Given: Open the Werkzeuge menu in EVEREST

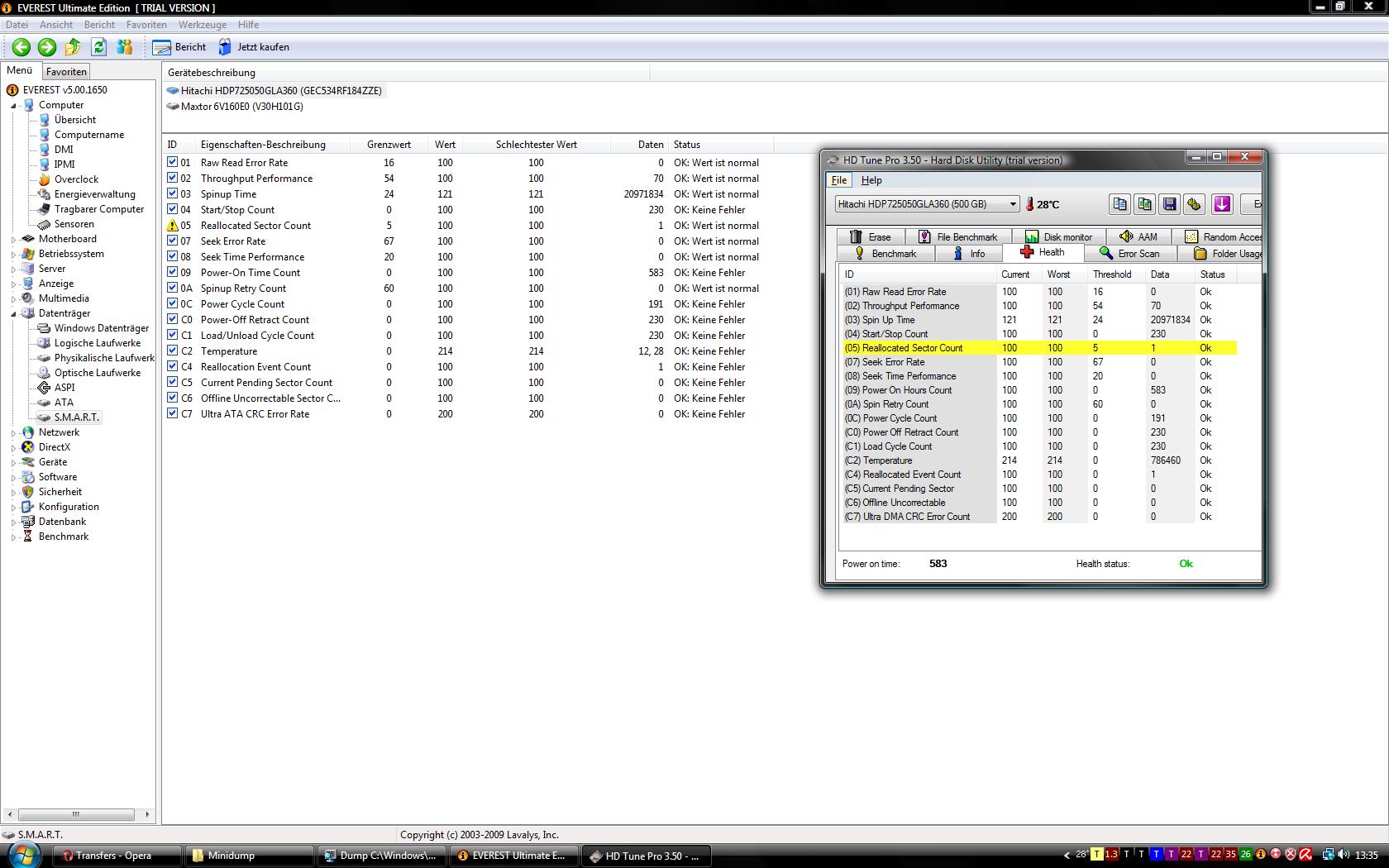Looking at the screenshot, I should (x=203, y=25).
